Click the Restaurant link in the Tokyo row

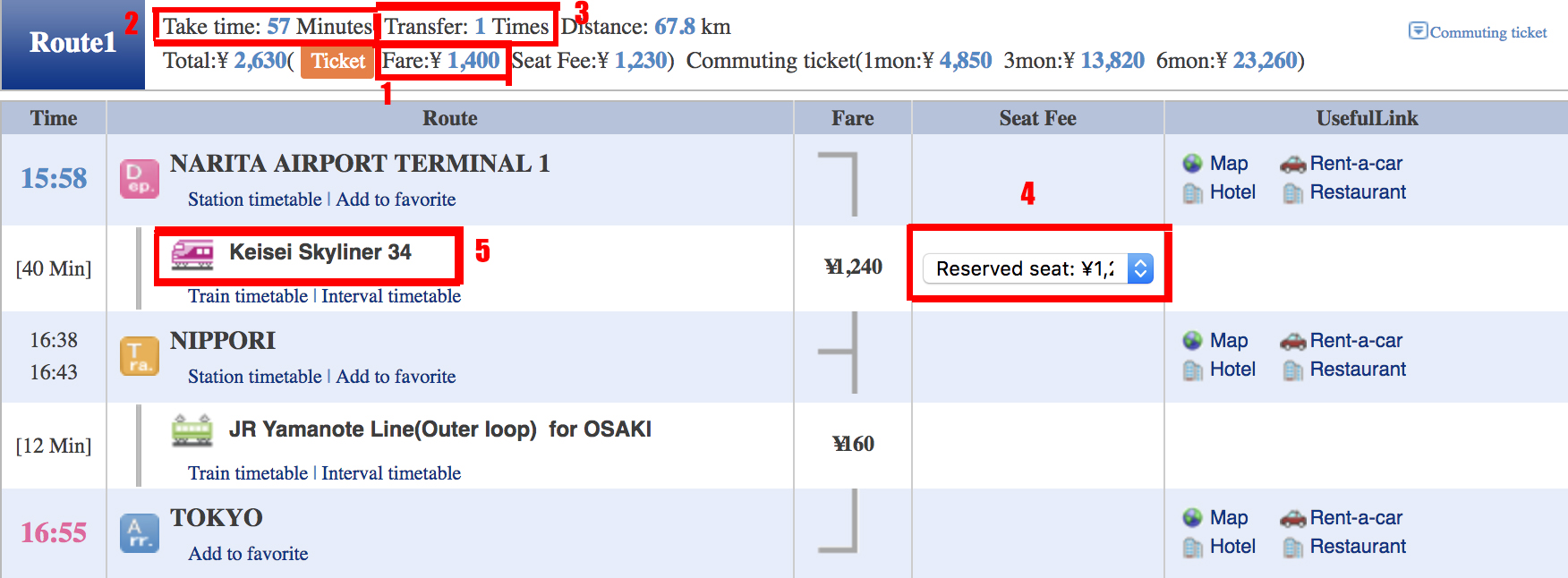1357,547
